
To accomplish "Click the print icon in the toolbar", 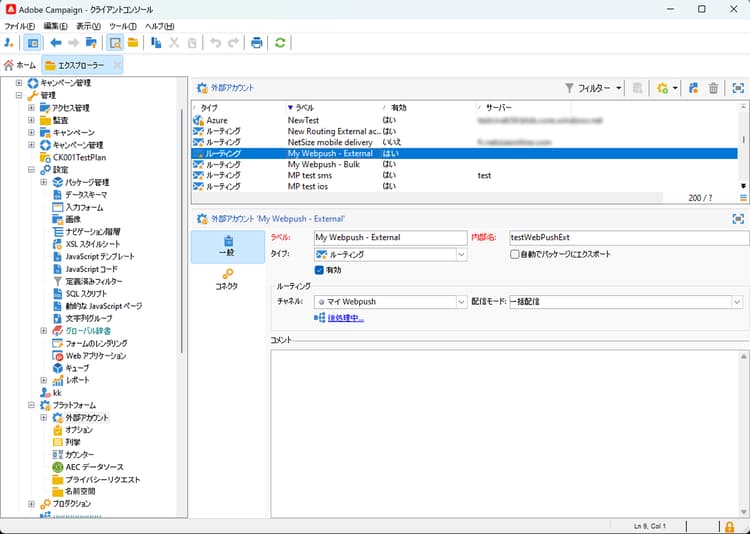I will (257, 42).
